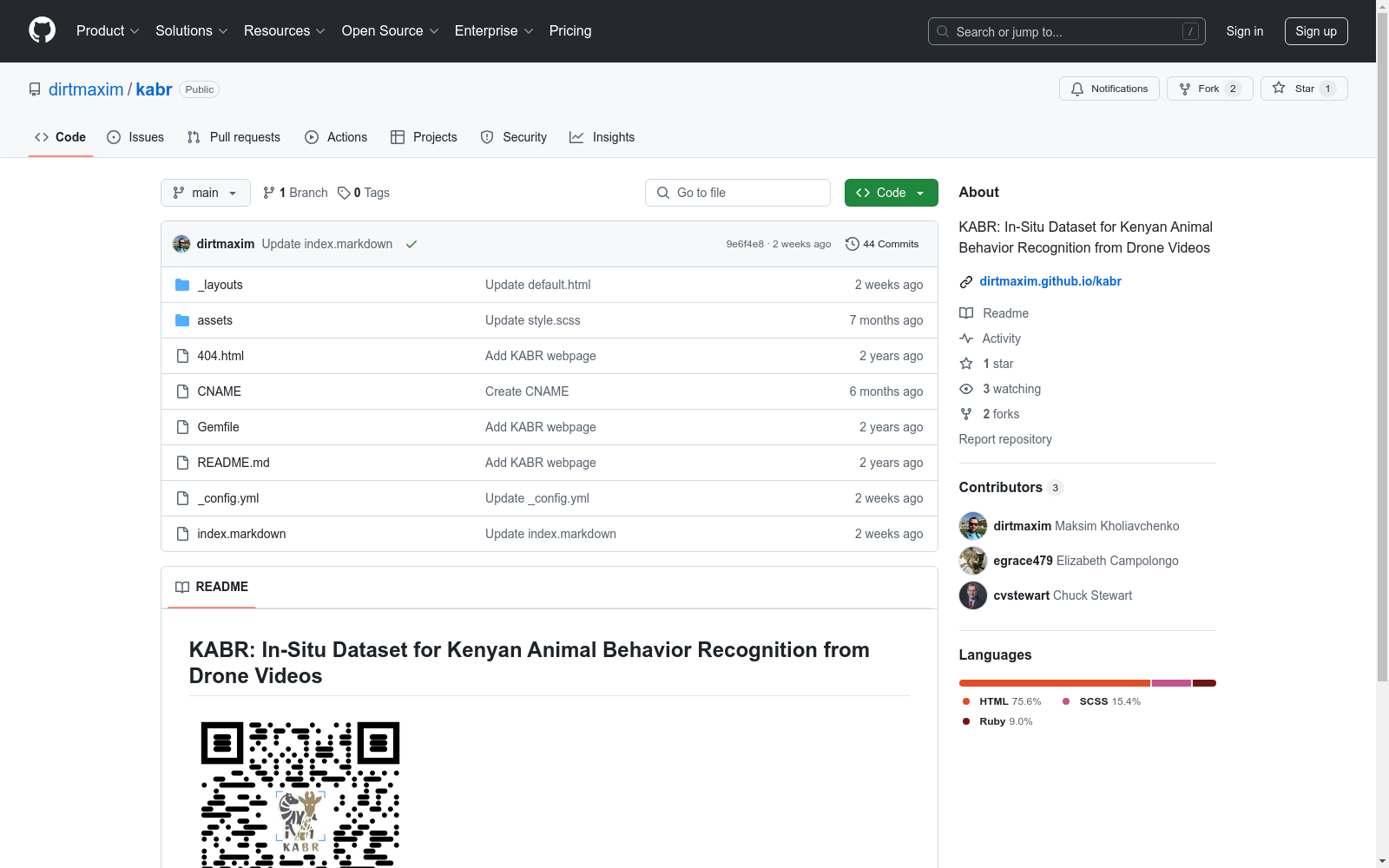Switch to the Insights tab
This screenshot has width=1389, height=868.
pyautogui.click(x=602, y=137)
